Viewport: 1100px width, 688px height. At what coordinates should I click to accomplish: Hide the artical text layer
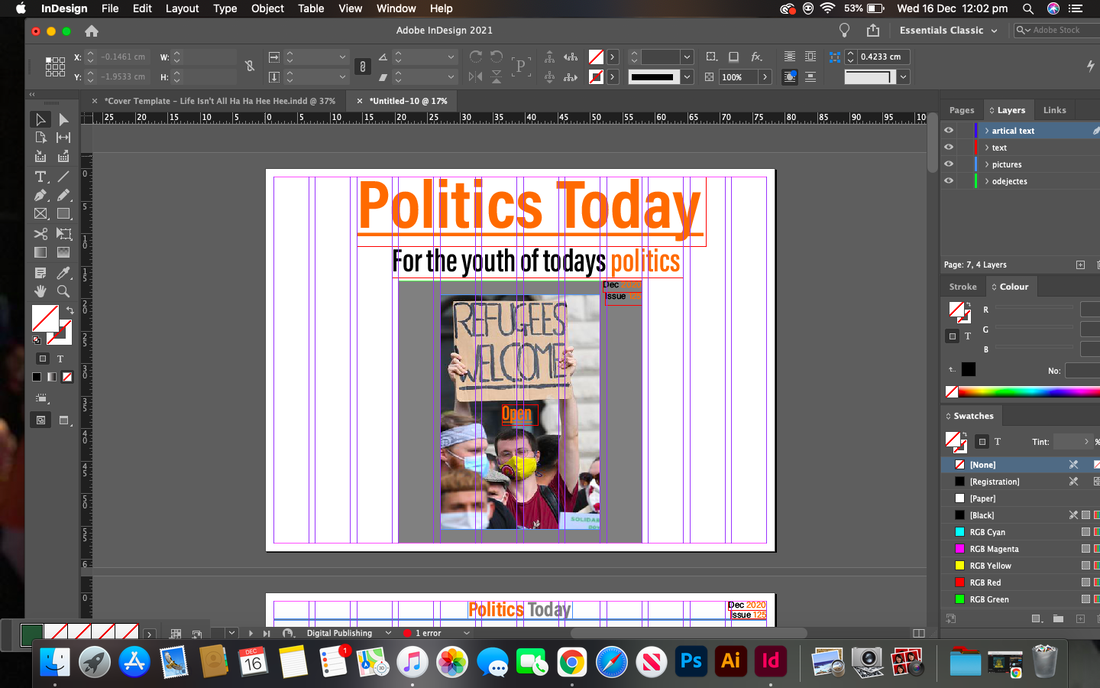948,130
